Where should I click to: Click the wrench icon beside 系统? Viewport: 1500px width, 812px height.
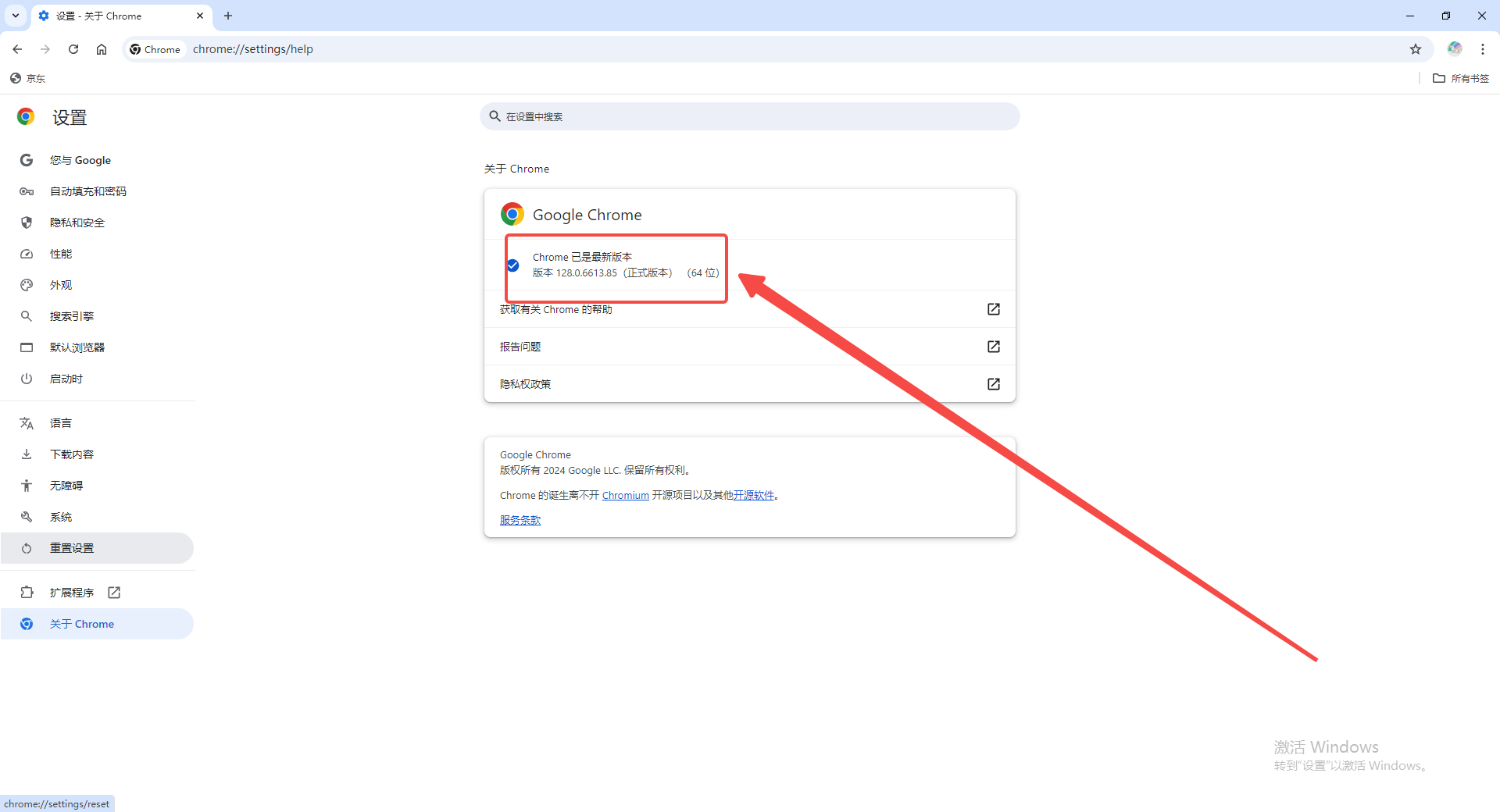pos(27,517)
